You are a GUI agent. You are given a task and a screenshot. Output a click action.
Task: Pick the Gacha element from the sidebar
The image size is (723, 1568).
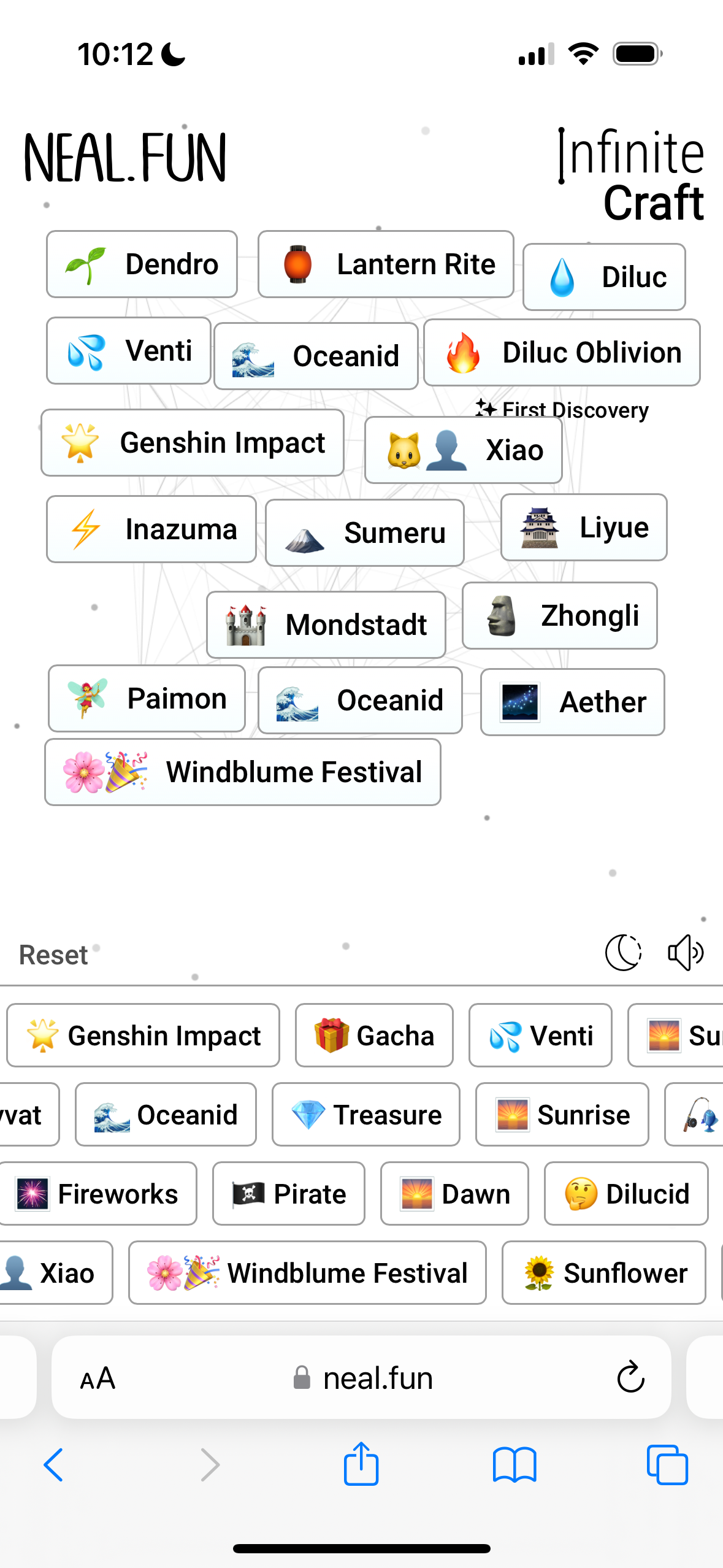click(x=373, y=1035)
